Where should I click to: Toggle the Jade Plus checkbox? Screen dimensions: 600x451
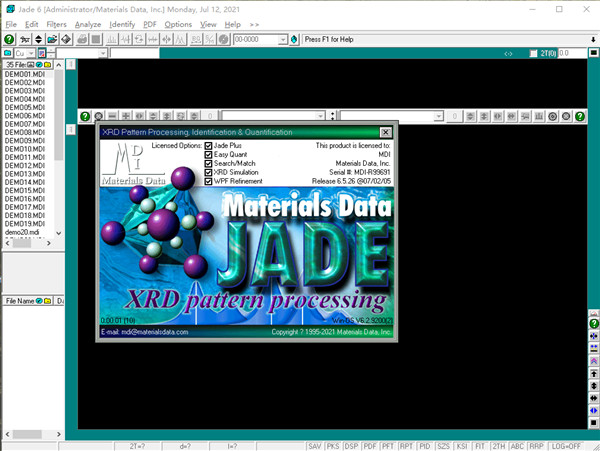pyautogui.click(x=209, y=146)
